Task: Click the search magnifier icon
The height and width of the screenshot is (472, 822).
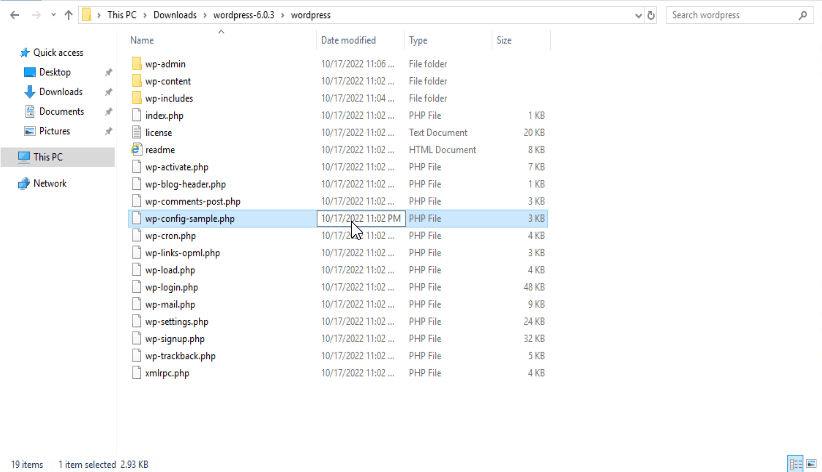Action: [803, 15]
